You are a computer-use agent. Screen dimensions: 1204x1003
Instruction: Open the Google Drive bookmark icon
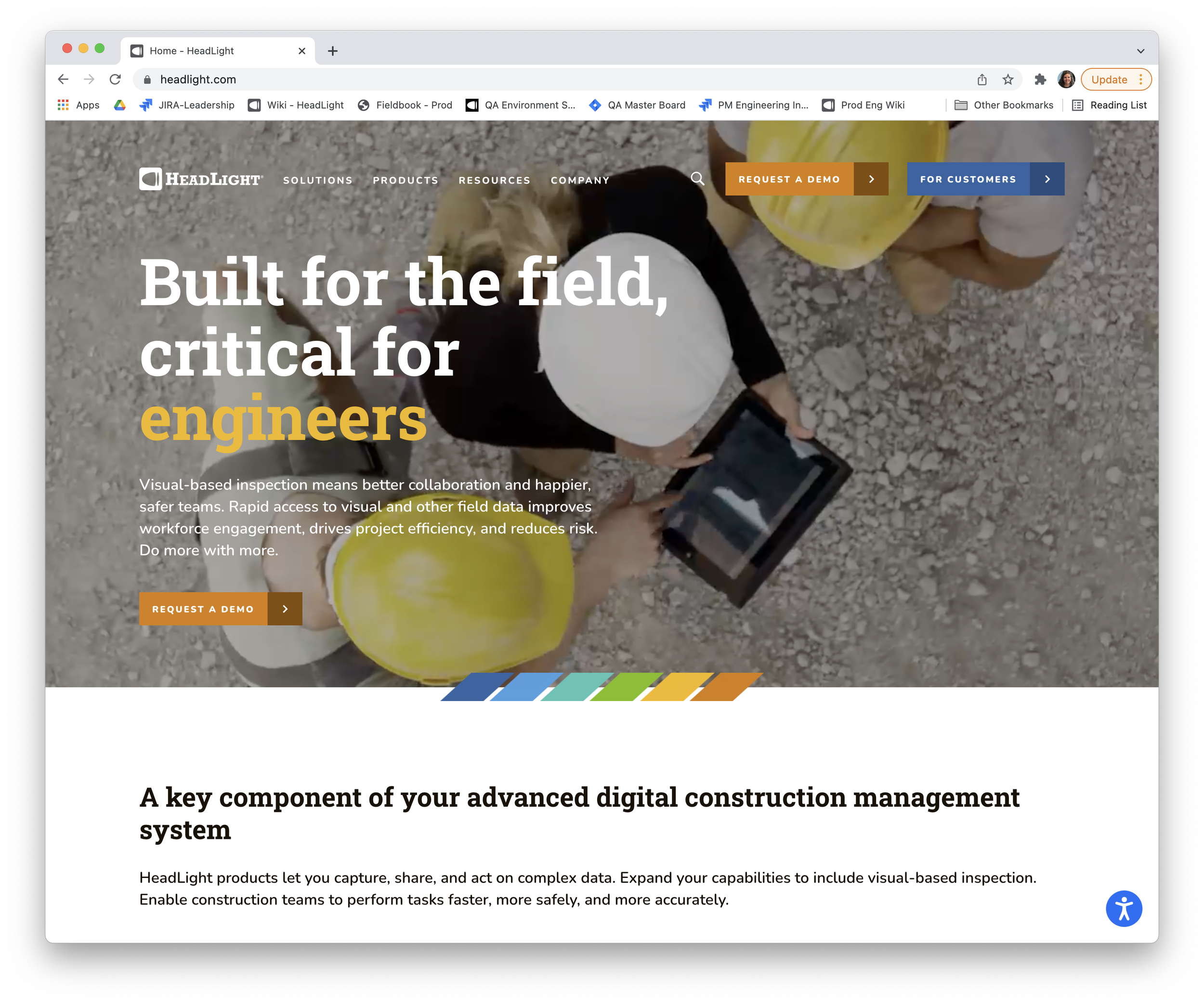tap(119, 105)
